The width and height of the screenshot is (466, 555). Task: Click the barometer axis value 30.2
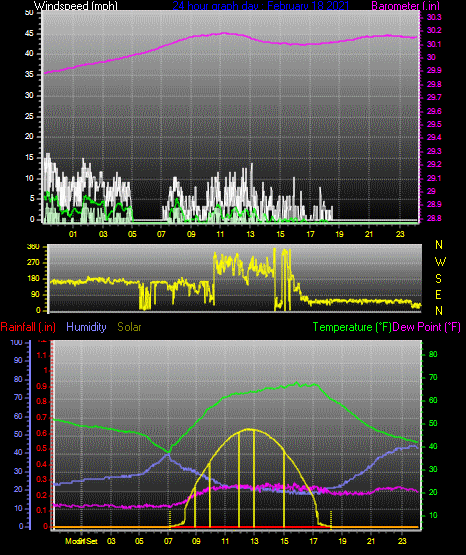pyautogui.click(x=434, y=30)
